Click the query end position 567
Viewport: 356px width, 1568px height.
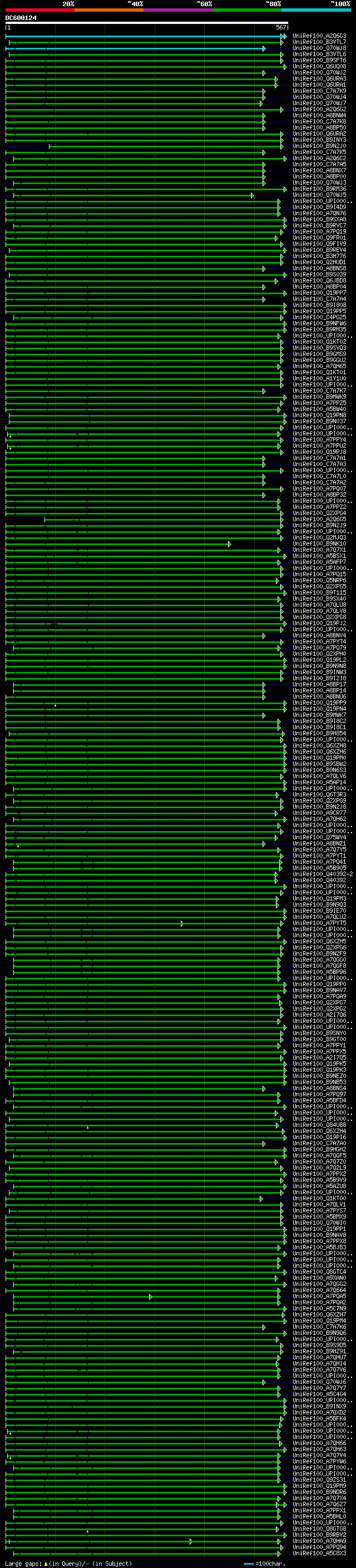(280, 27)
